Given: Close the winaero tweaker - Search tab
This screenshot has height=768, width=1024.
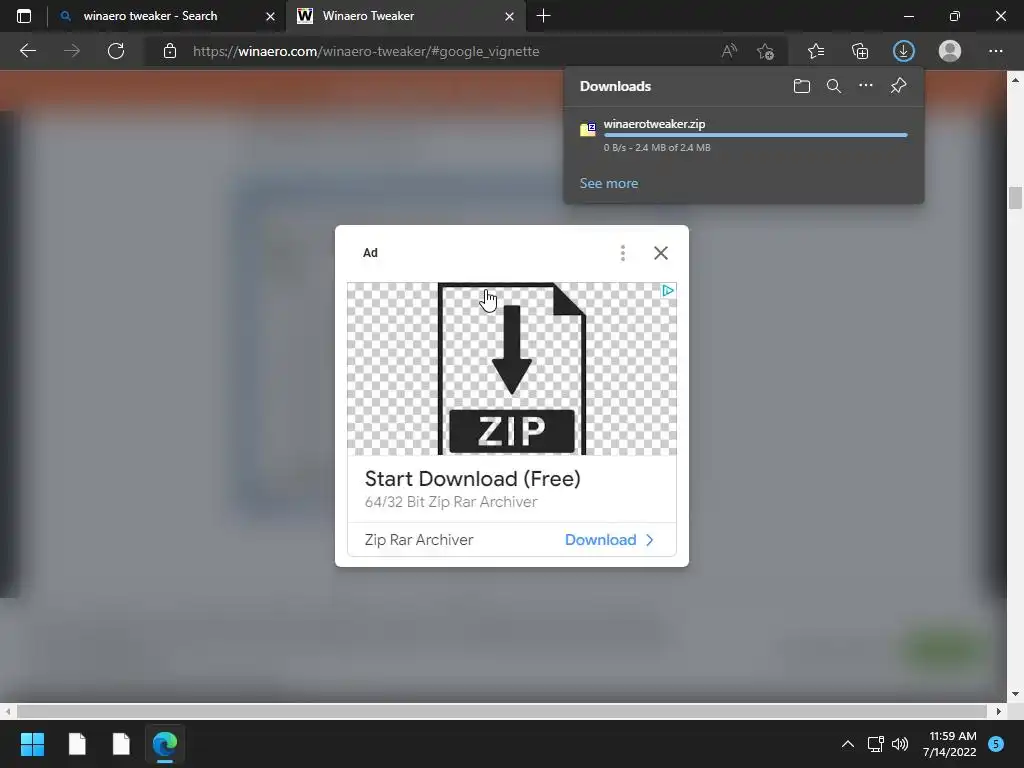Looking at the screenshot, I should 270,16.
